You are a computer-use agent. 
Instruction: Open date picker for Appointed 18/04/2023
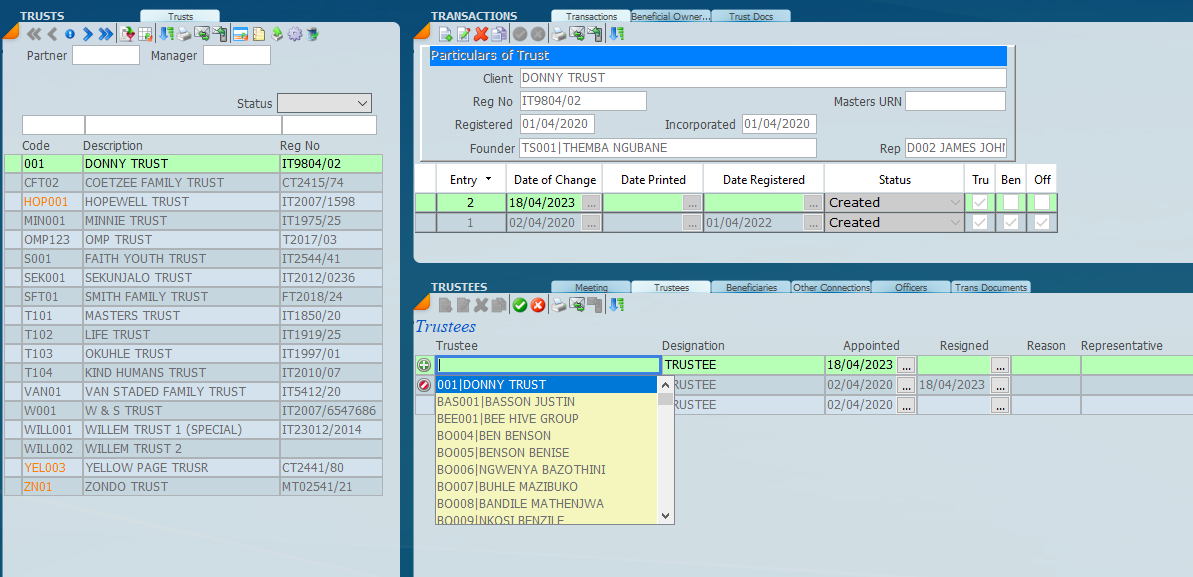[906, 365]
